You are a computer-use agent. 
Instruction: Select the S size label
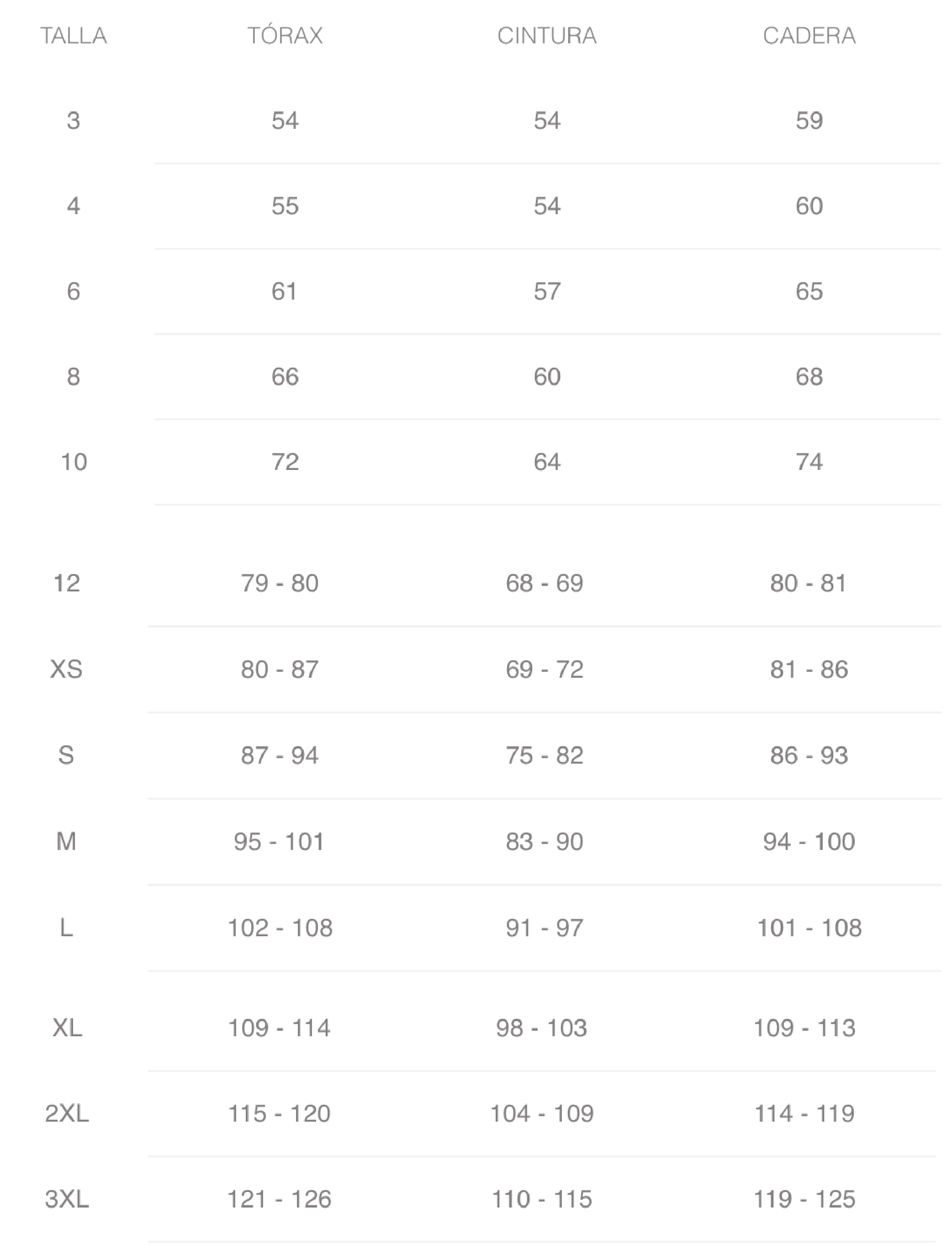[x=66, y=755]
